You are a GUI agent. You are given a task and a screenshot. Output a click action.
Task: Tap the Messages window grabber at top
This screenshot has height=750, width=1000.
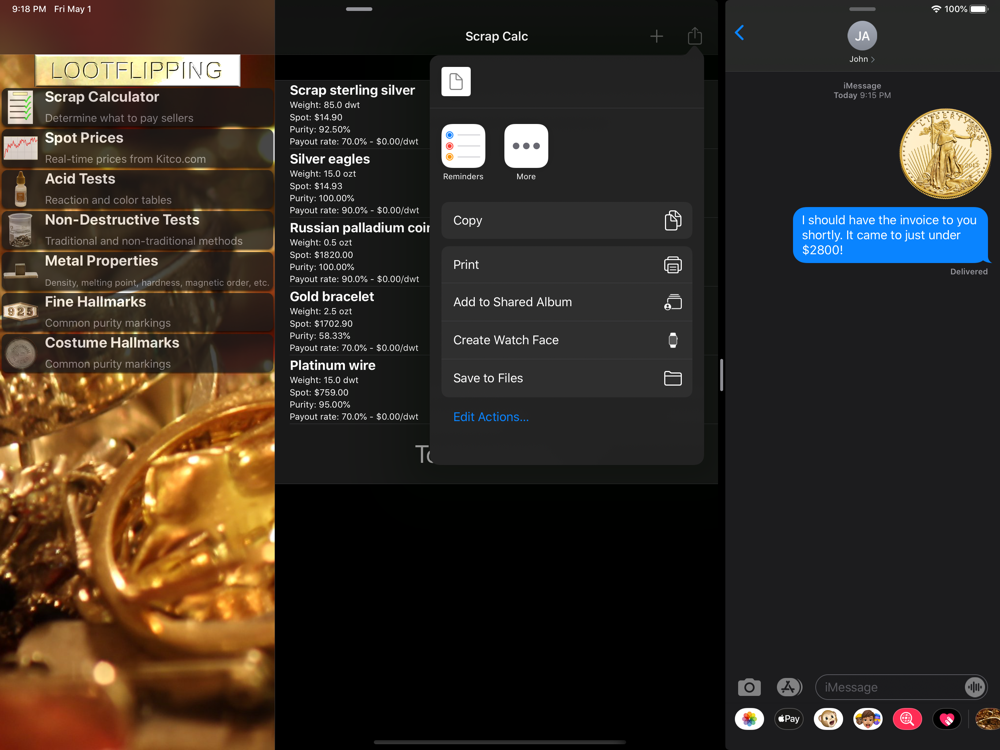tap(862, 9)
